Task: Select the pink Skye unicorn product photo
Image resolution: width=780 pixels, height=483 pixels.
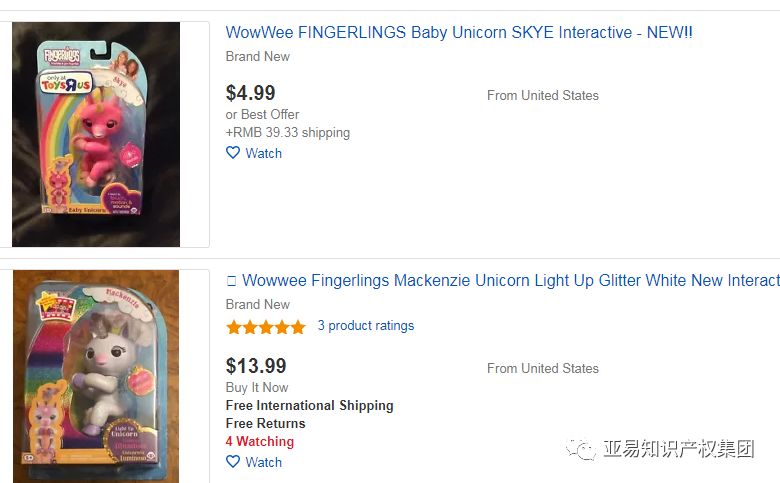Action: [x=96, y=134]
